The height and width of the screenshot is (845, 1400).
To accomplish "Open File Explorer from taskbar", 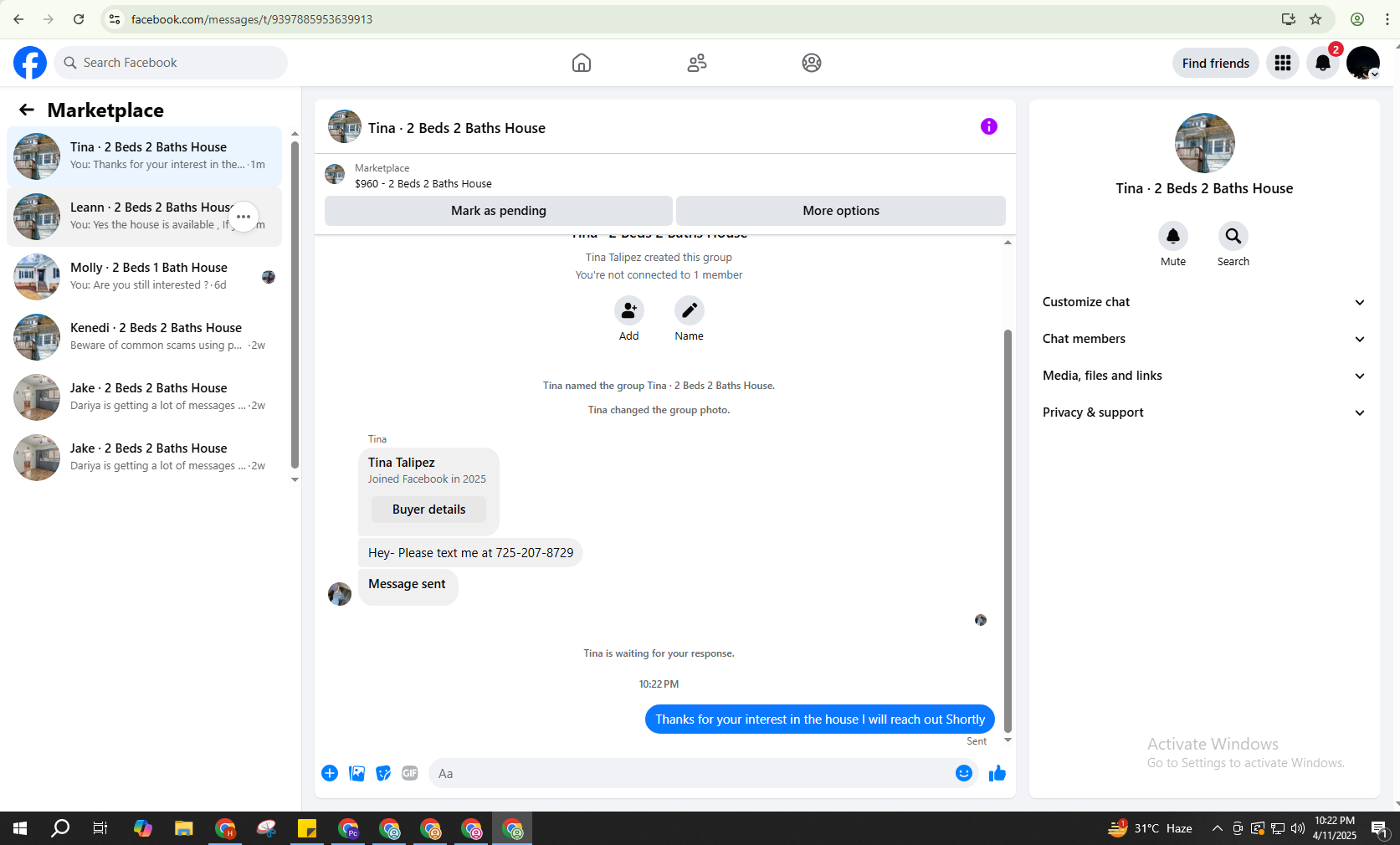I will coord(184,828).
